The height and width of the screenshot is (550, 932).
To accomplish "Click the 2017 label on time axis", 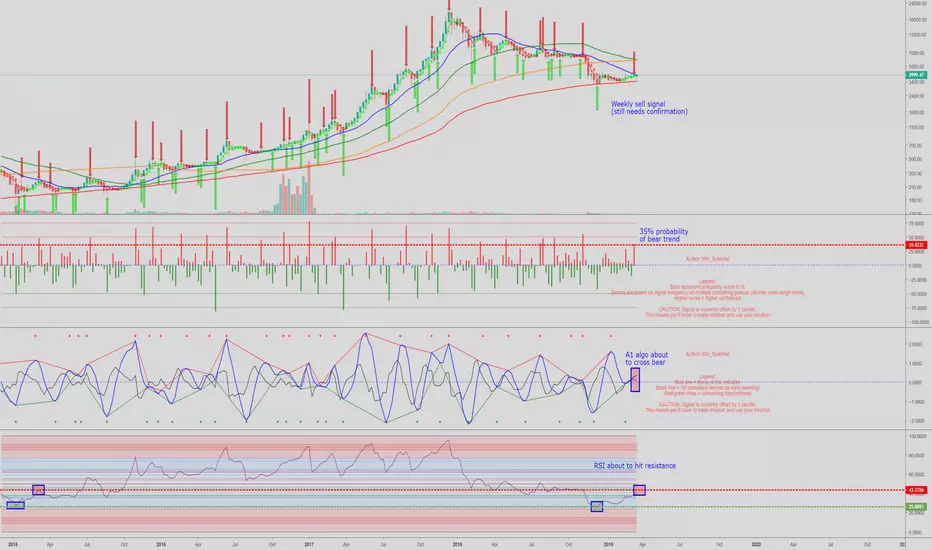I will 309,544.
